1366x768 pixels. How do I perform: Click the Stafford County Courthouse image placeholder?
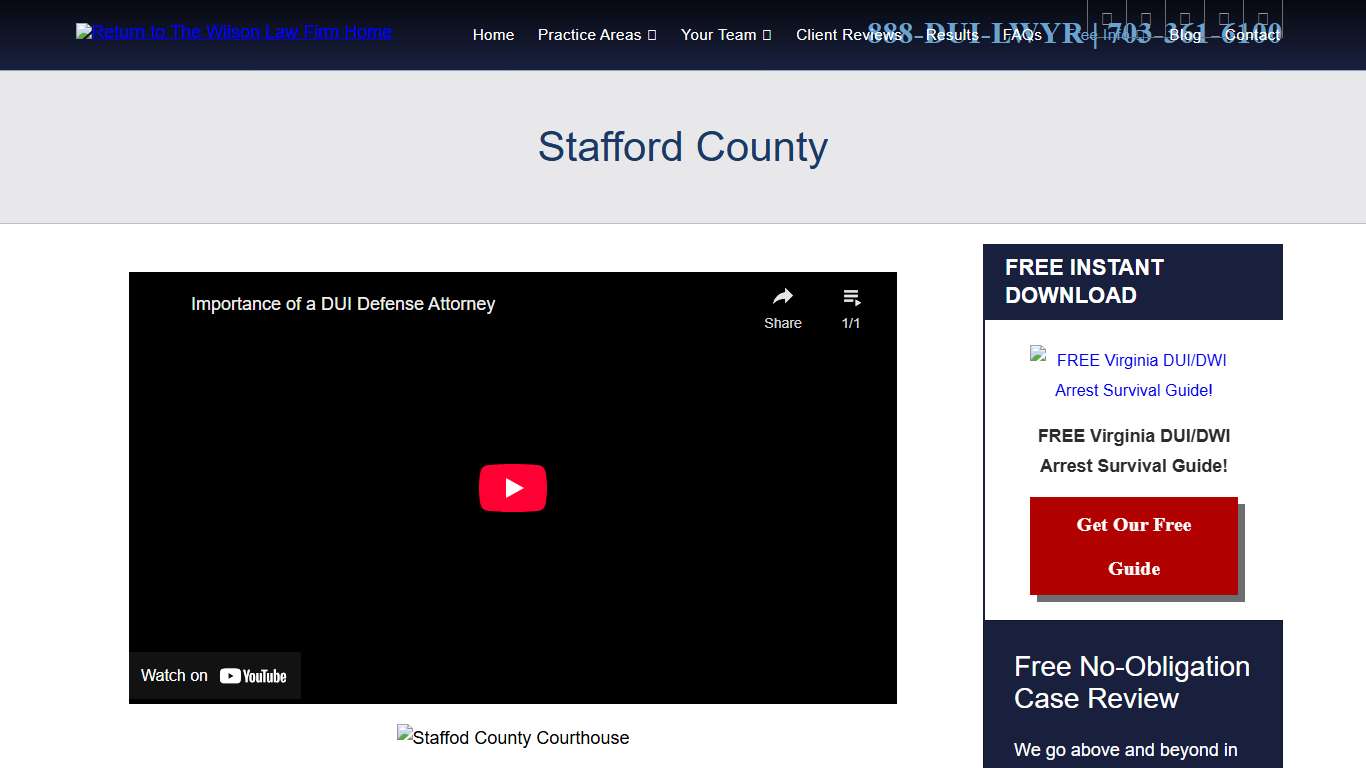pos(513,737)
